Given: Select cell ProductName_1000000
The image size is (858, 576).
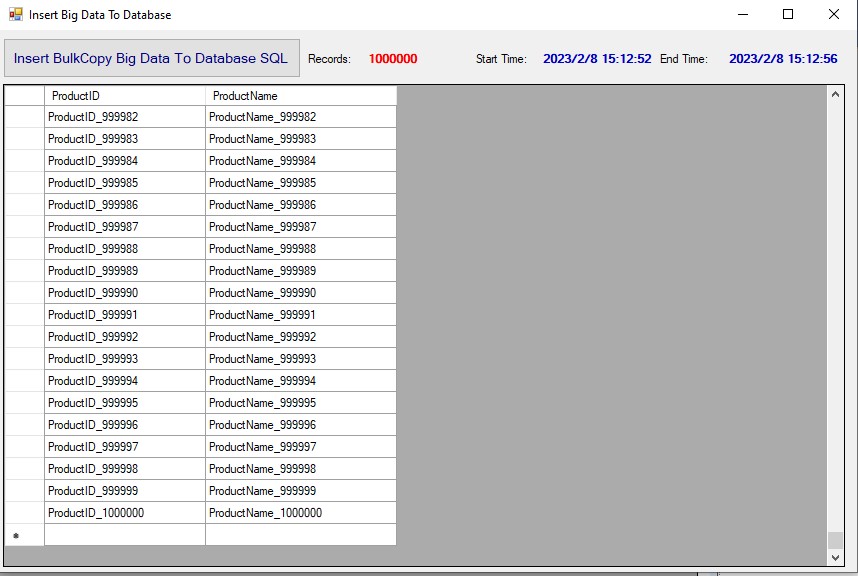Looking at the screenshot, I should [x=301, y=513].
